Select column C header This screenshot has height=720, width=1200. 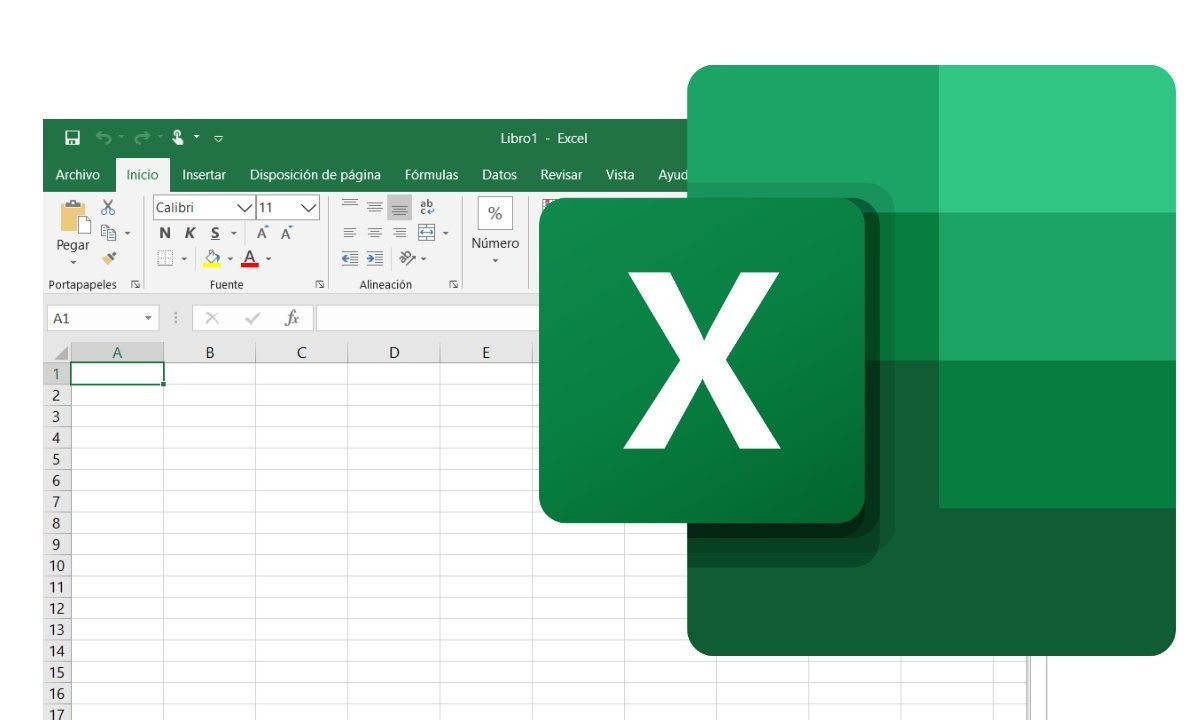301,352
